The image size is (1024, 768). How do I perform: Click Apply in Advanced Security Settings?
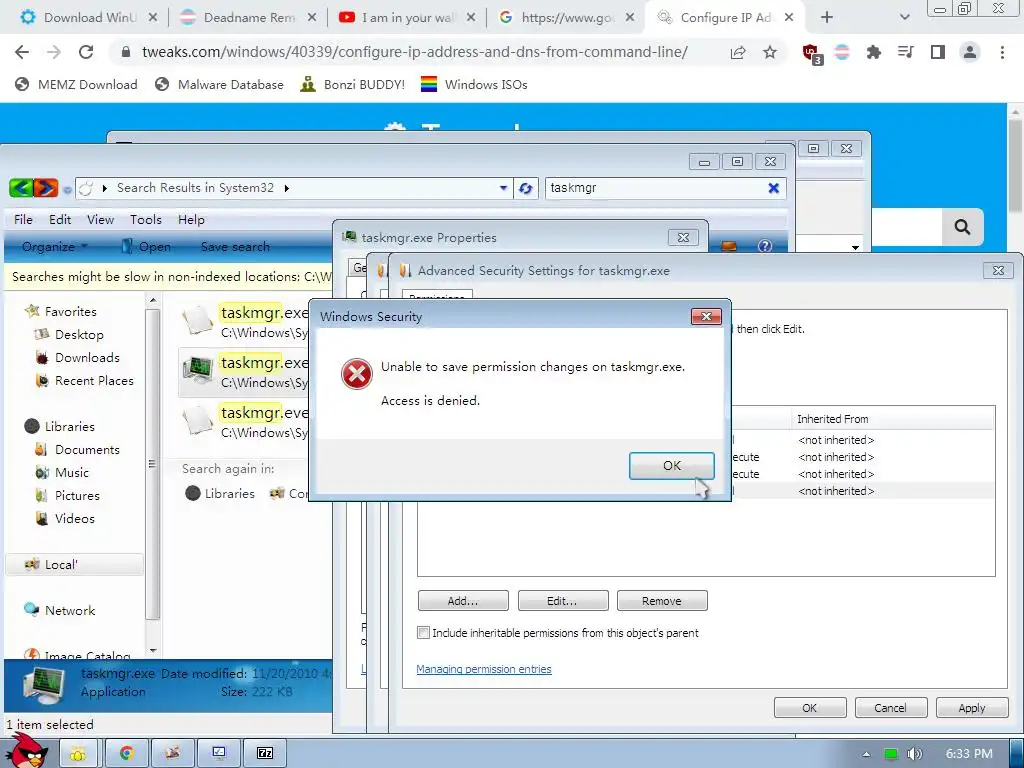coord(971,708)
